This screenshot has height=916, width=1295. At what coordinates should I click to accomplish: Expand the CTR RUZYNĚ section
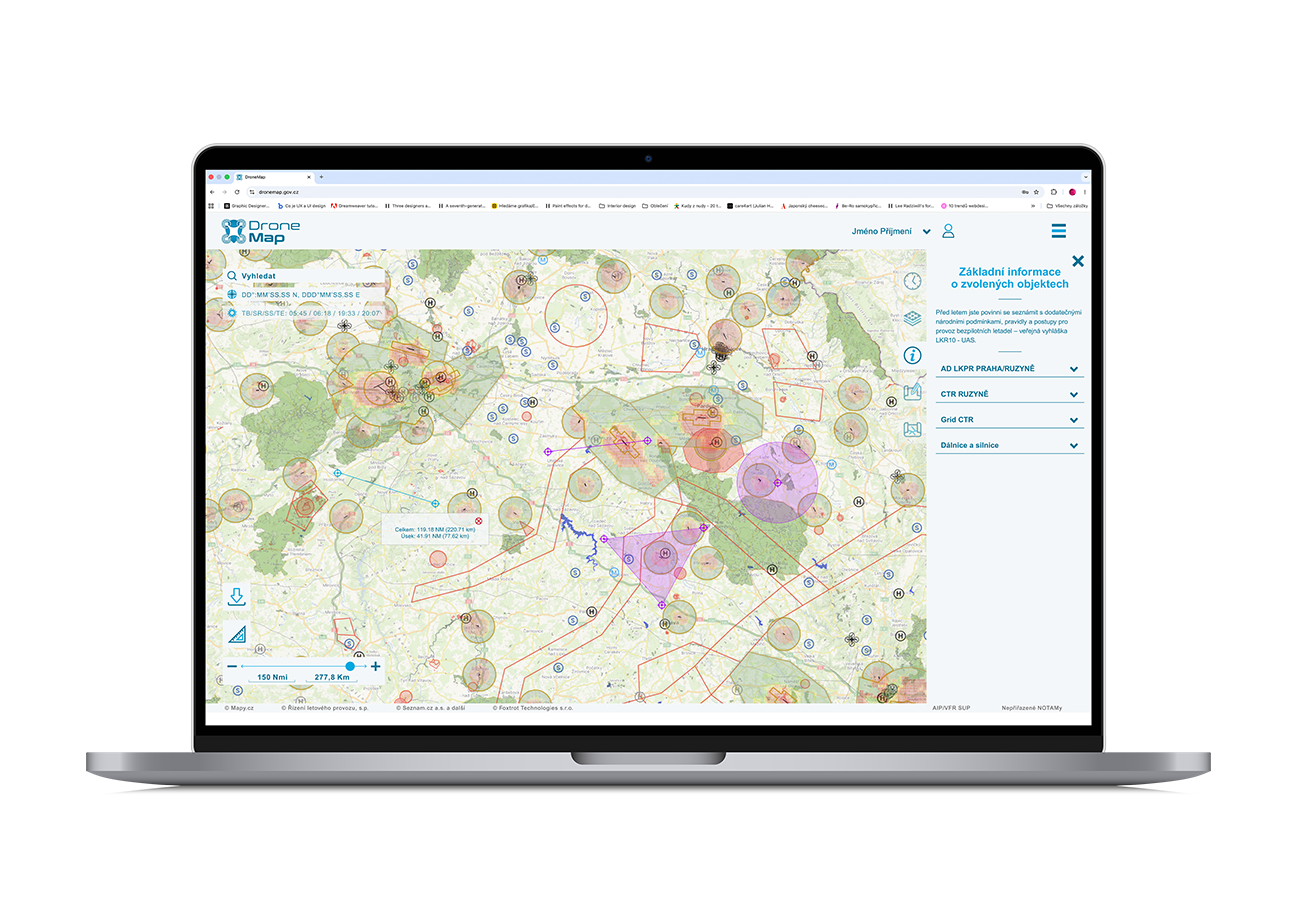coord(1010,395)
